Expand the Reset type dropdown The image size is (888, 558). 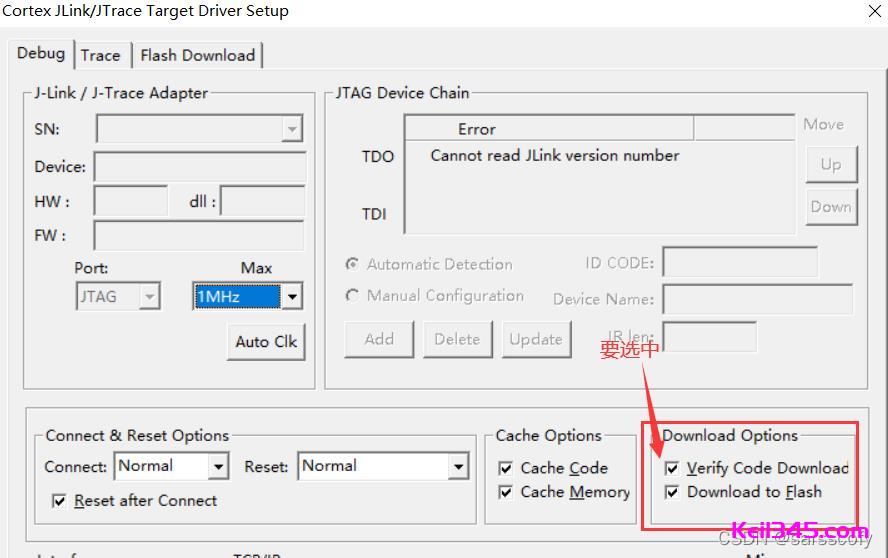(458, 466)
